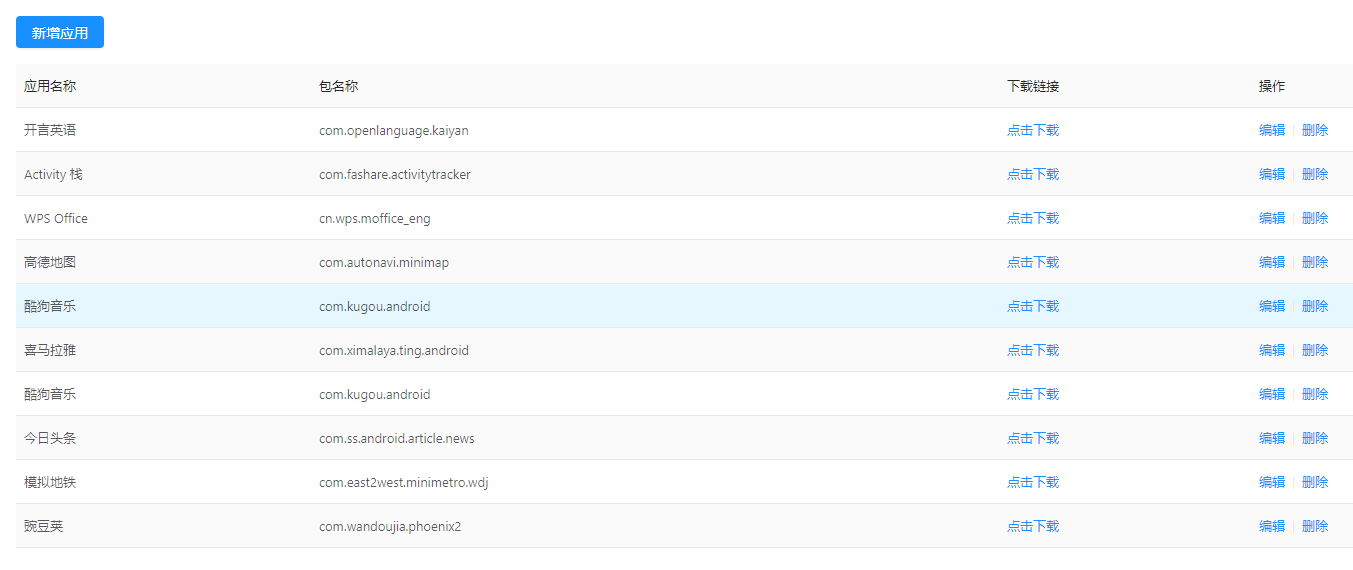Click 点击下载 for WPS Office
This screenshot has width=1353, height=570.
coord(1033,218)
